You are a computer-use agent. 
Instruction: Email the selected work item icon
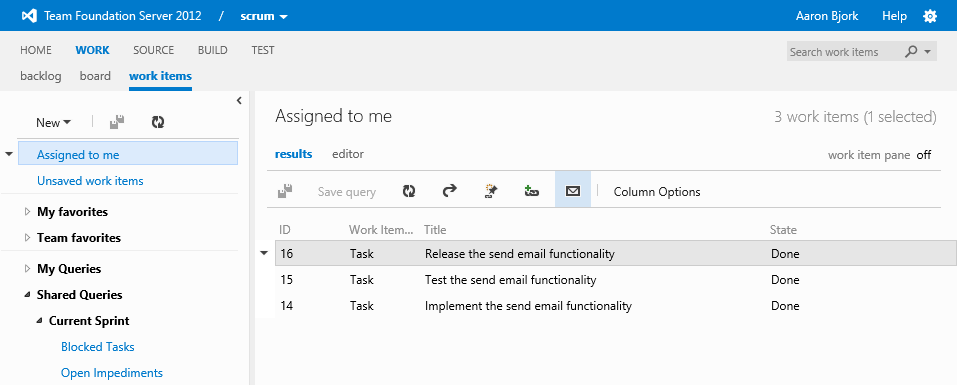[x=572, y=191]
